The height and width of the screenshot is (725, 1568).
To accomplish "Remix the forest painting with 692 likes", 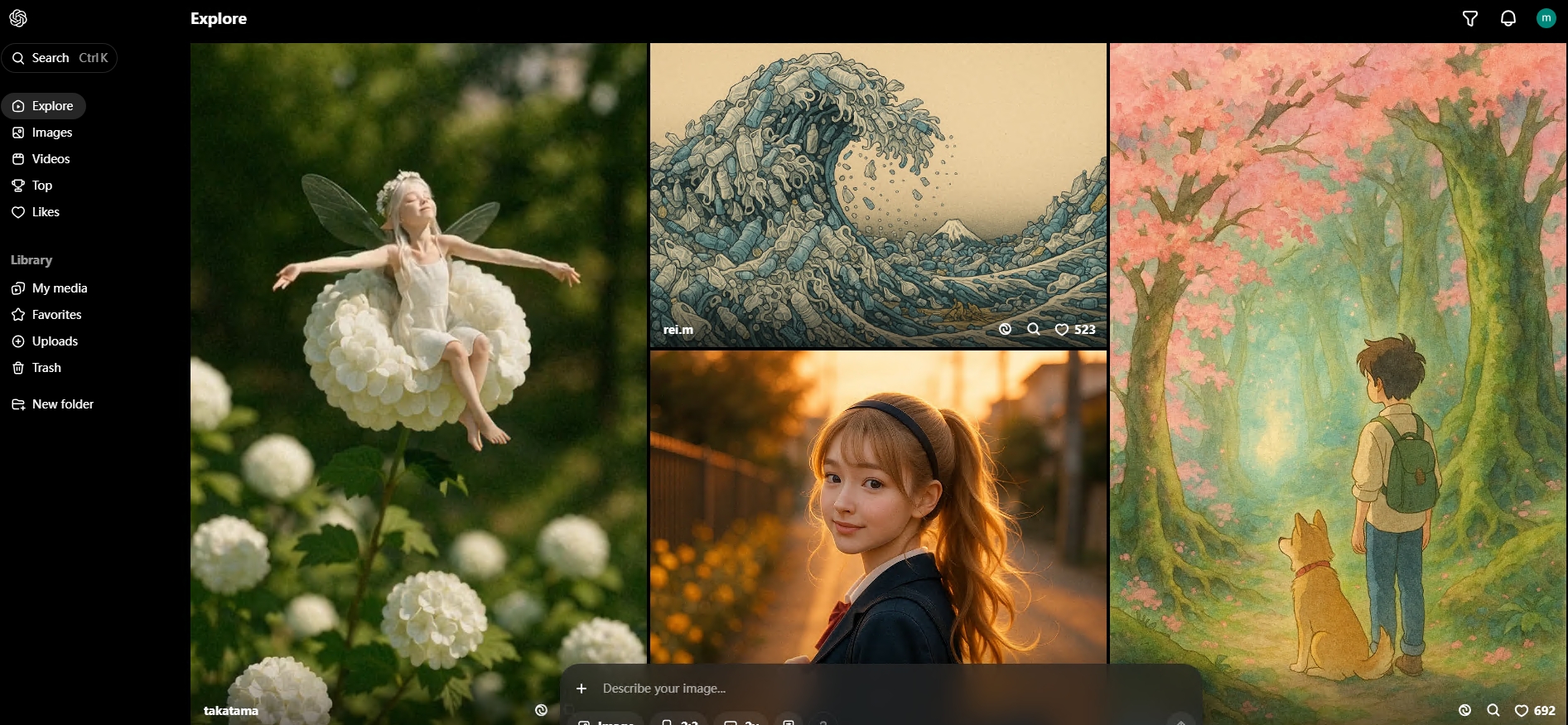I will click(1464, 710).
